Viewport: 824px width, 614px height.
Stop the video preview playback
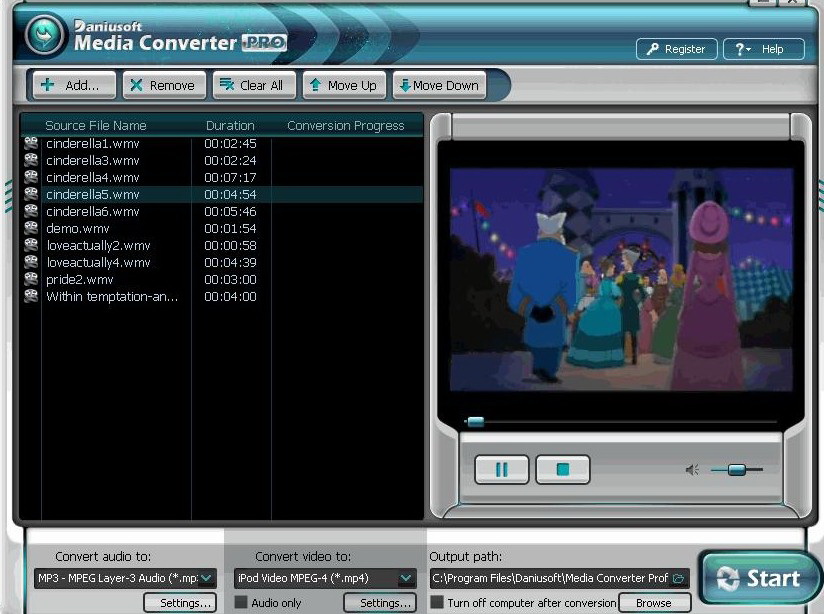(562, 469)
